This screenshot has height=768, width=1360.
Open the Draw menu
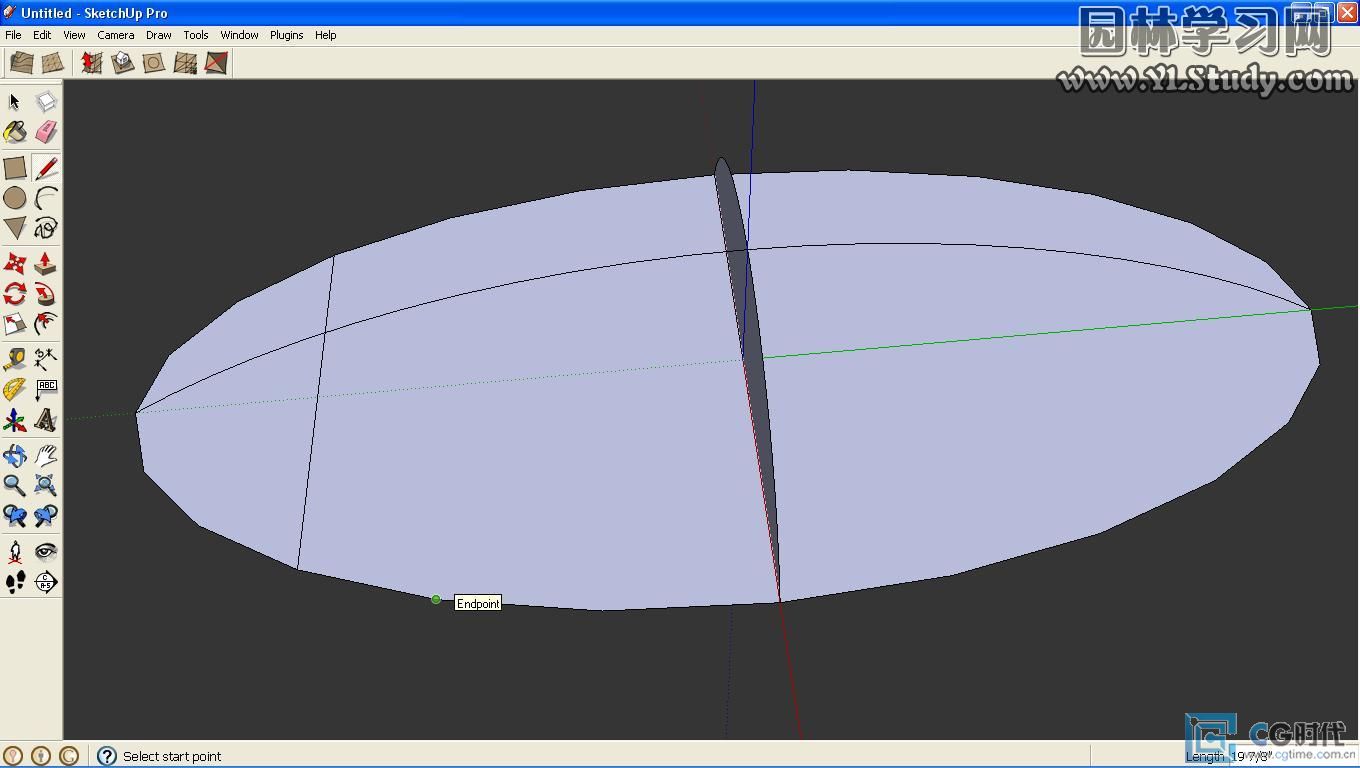(159, 35)
